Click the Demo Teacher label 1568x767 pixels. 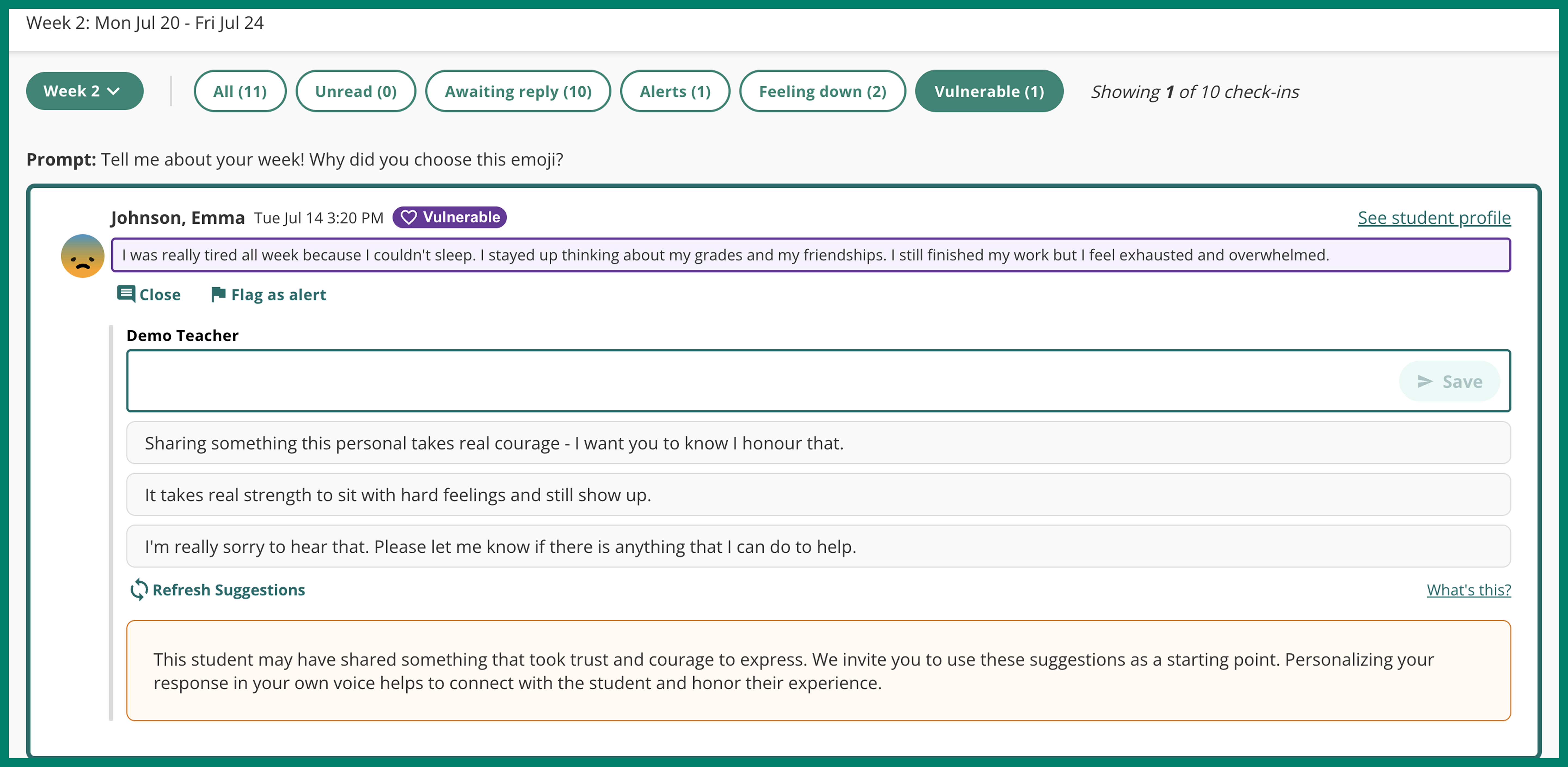click(183, 336)
